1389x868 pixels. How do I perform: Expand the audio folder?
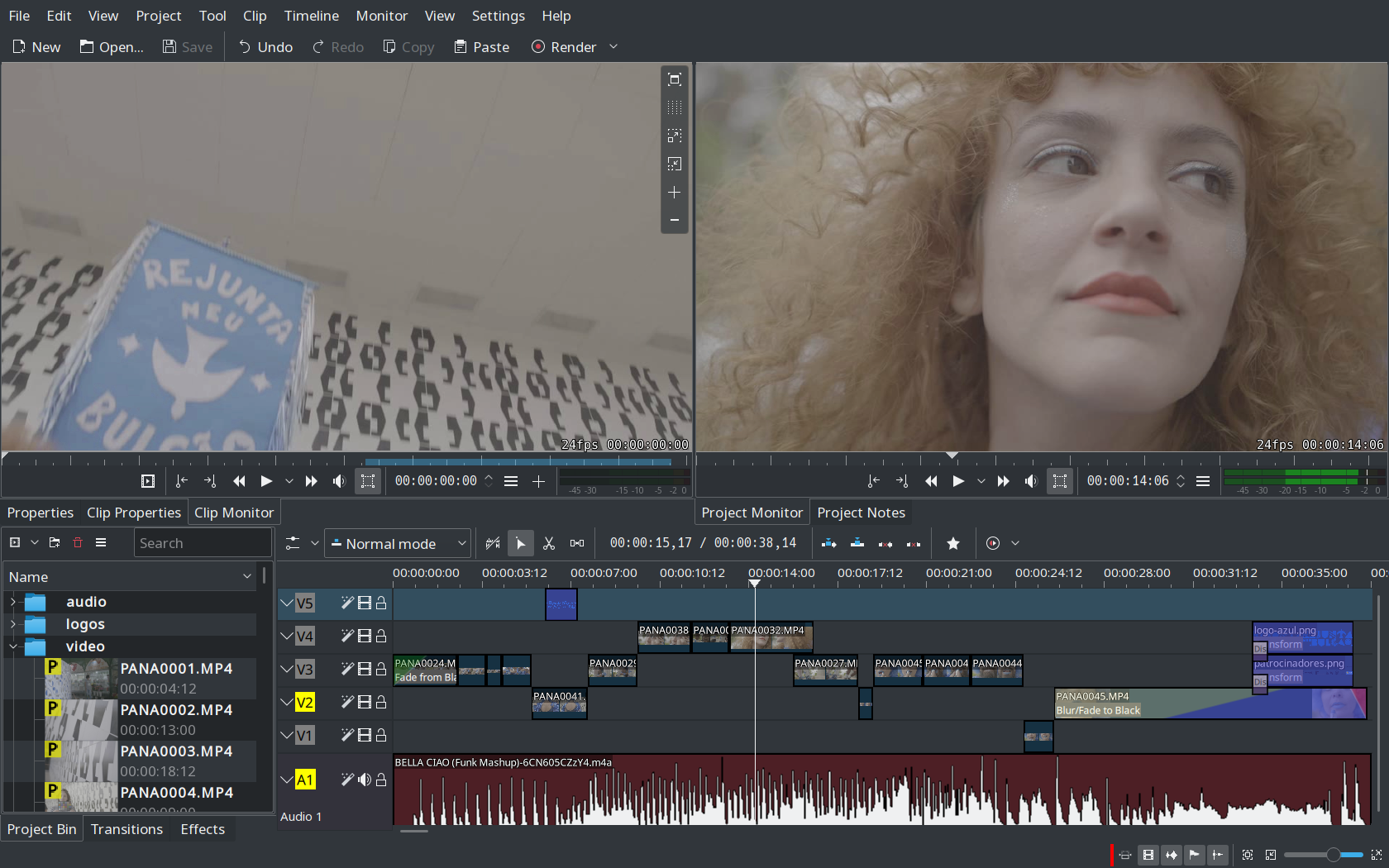pyautogui.click(x=12, y=602)
